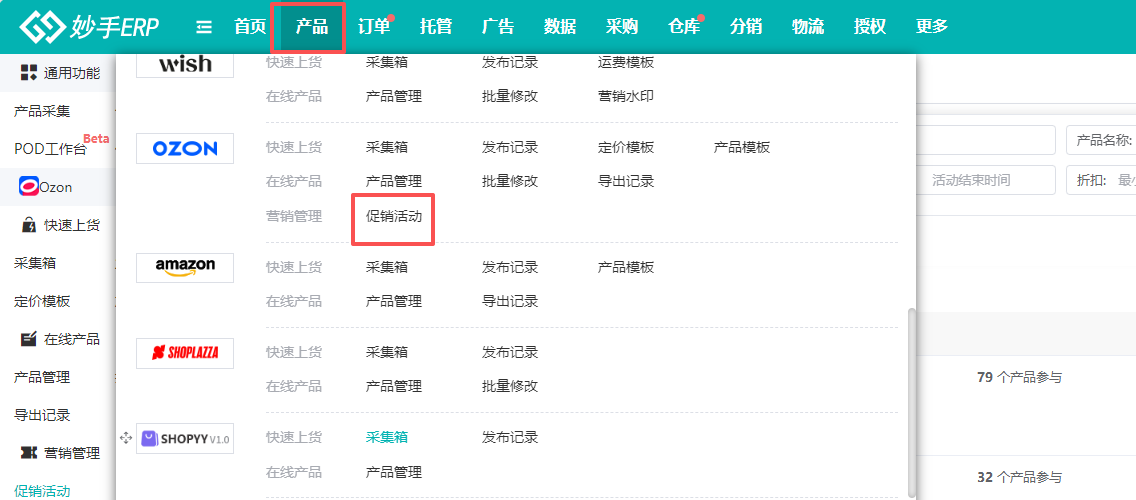Expand the 更多 top menu
The height and width of the screenshot is (500, 1136).
click(x=932, y=27)
